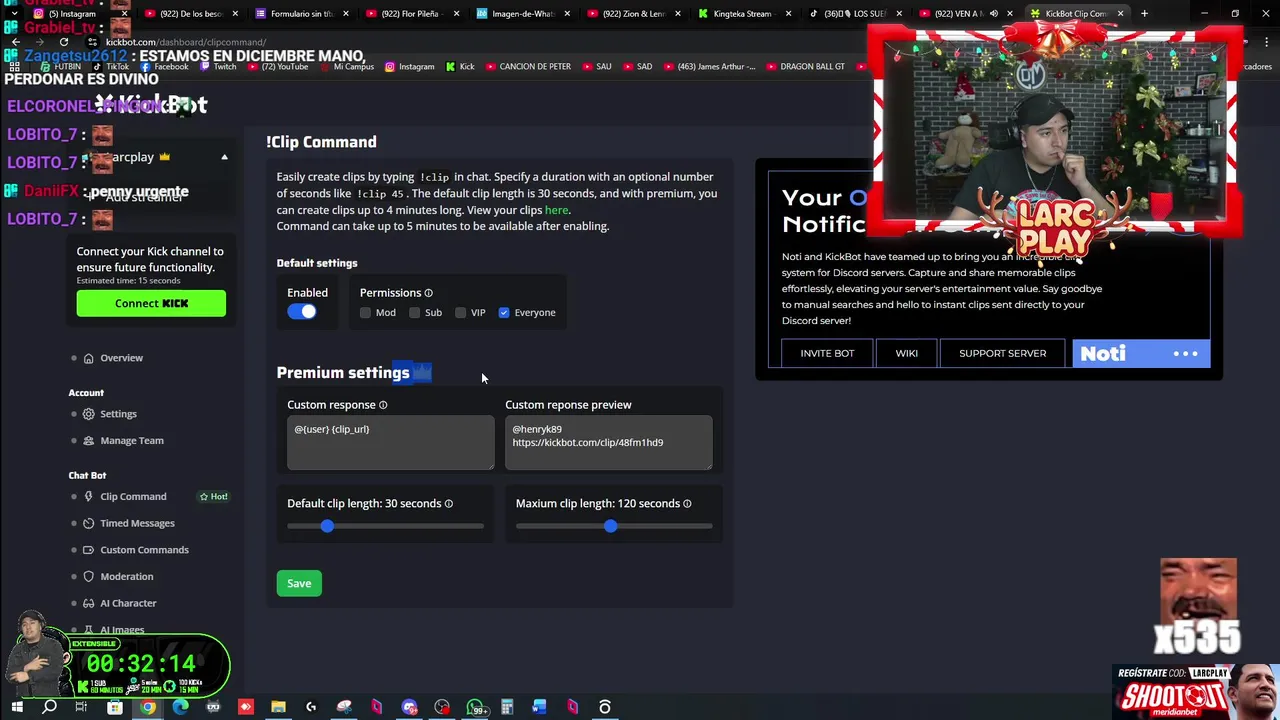Screen dimensions: 1280x720
Task: Open the SUPPORT SERVER button
Action: click(x=1002, y=353)
